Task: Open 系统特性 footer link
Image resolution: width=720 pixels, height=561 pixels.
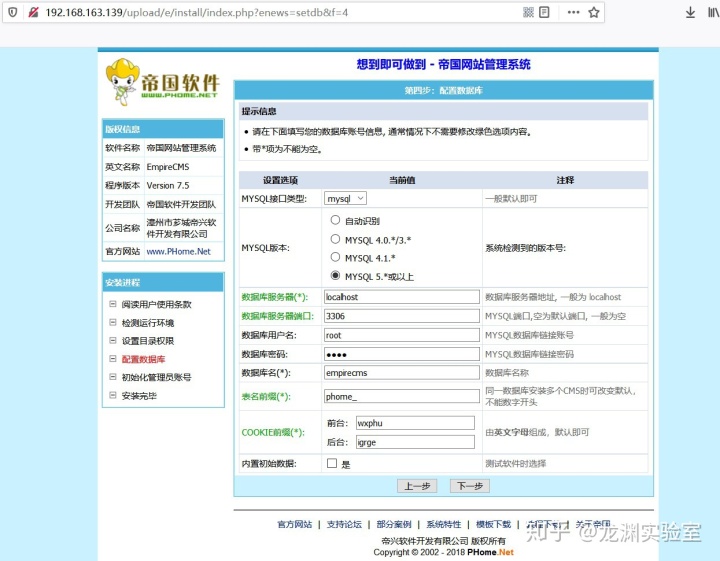Action: (x=444, y=524)
